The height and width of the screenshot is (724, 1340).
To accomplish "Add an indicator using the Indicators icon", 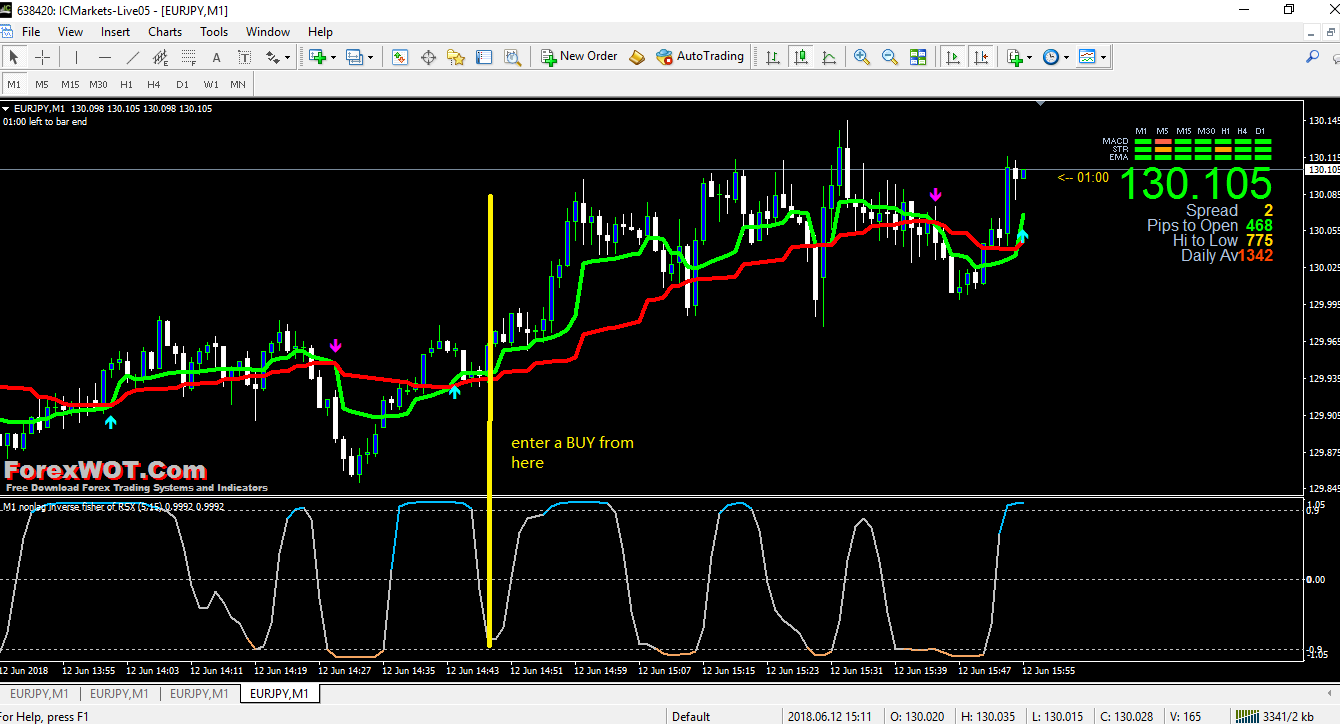I will click(x=1015, y=57).
